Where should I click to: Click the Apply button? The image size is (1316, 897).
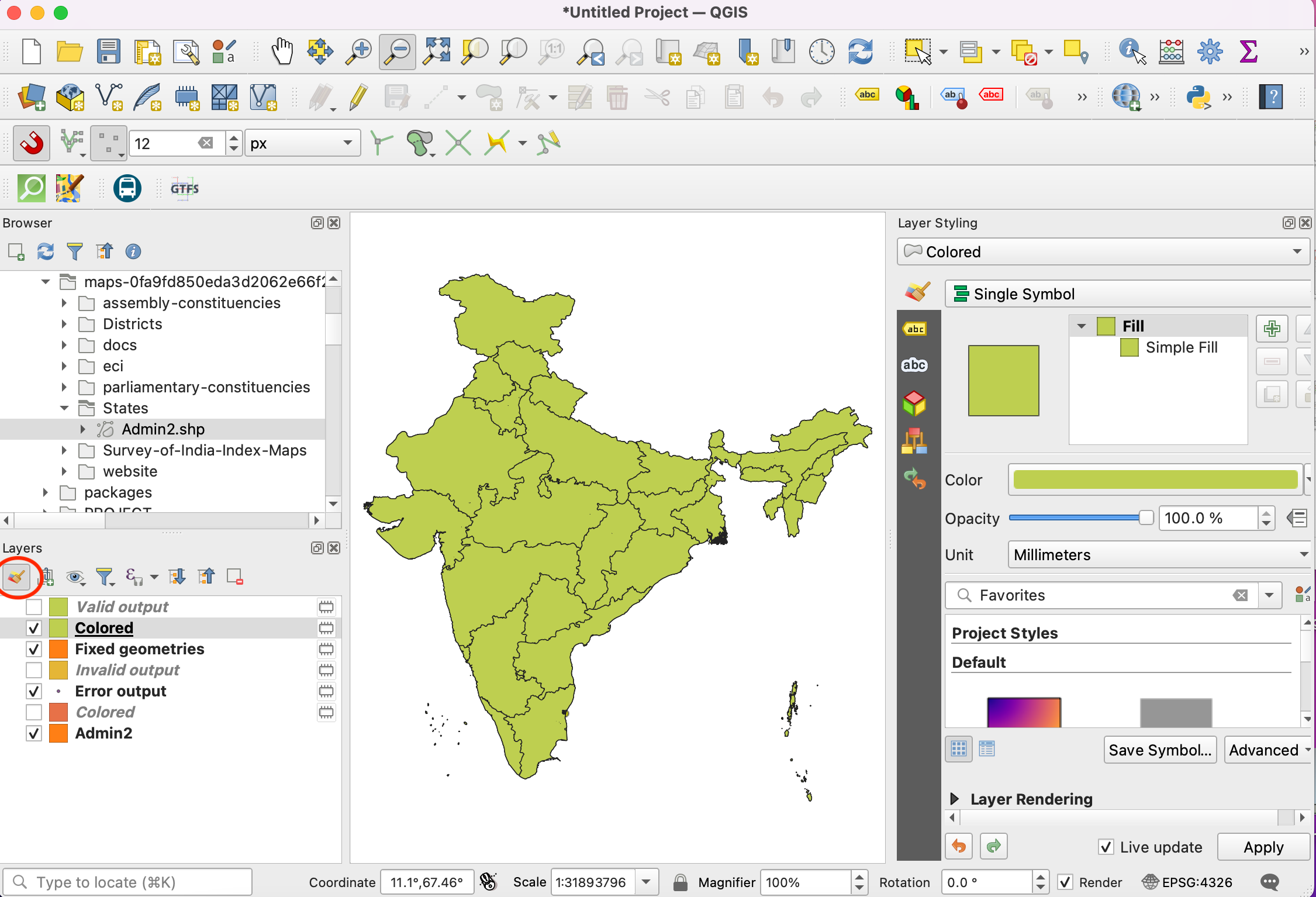[1263, 847]
